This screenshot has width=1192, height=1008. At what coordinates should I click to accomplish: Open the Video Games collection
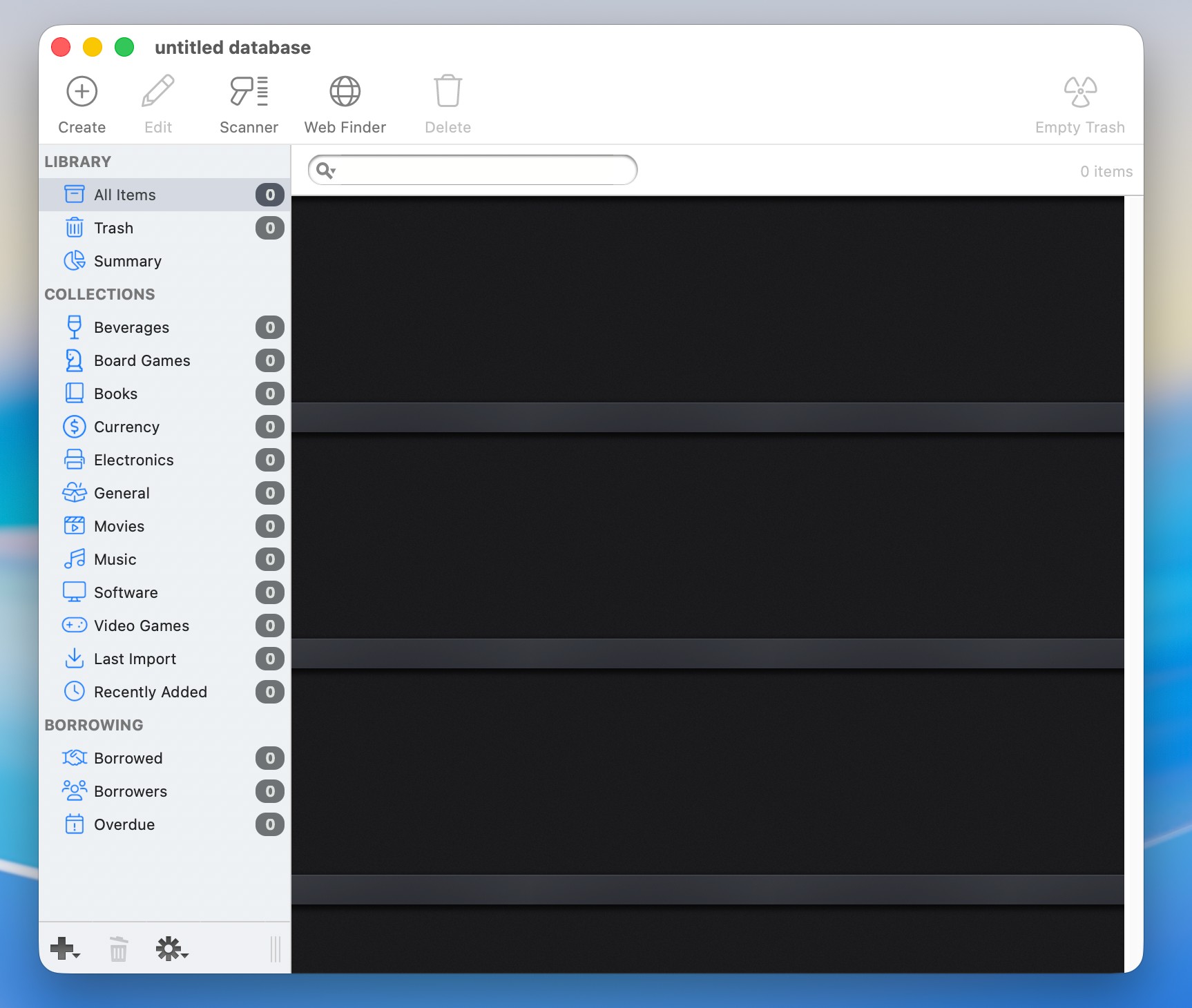(x=141, y=626)
